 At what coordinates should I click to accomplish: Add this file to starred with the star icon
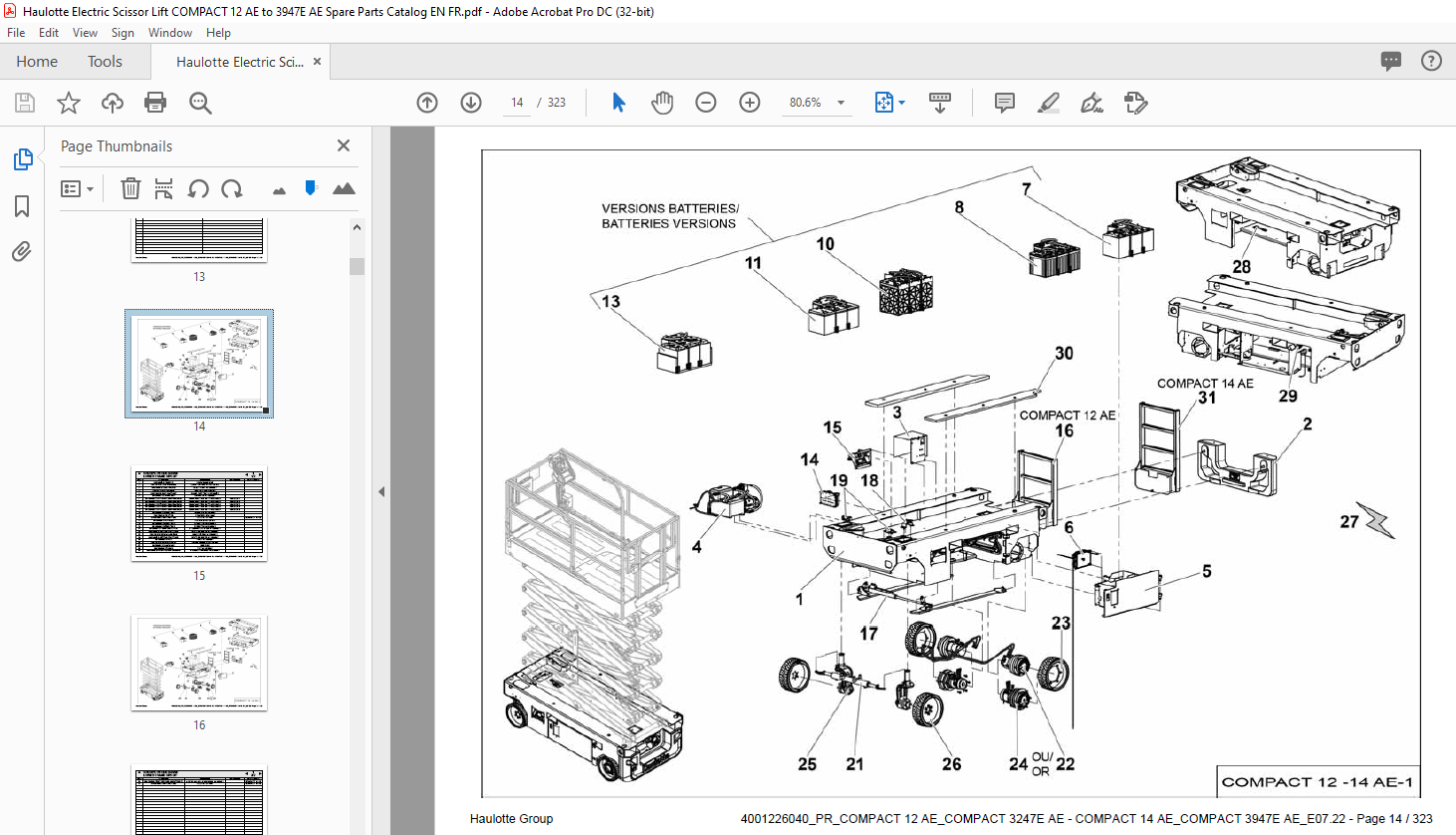[69, 103]
